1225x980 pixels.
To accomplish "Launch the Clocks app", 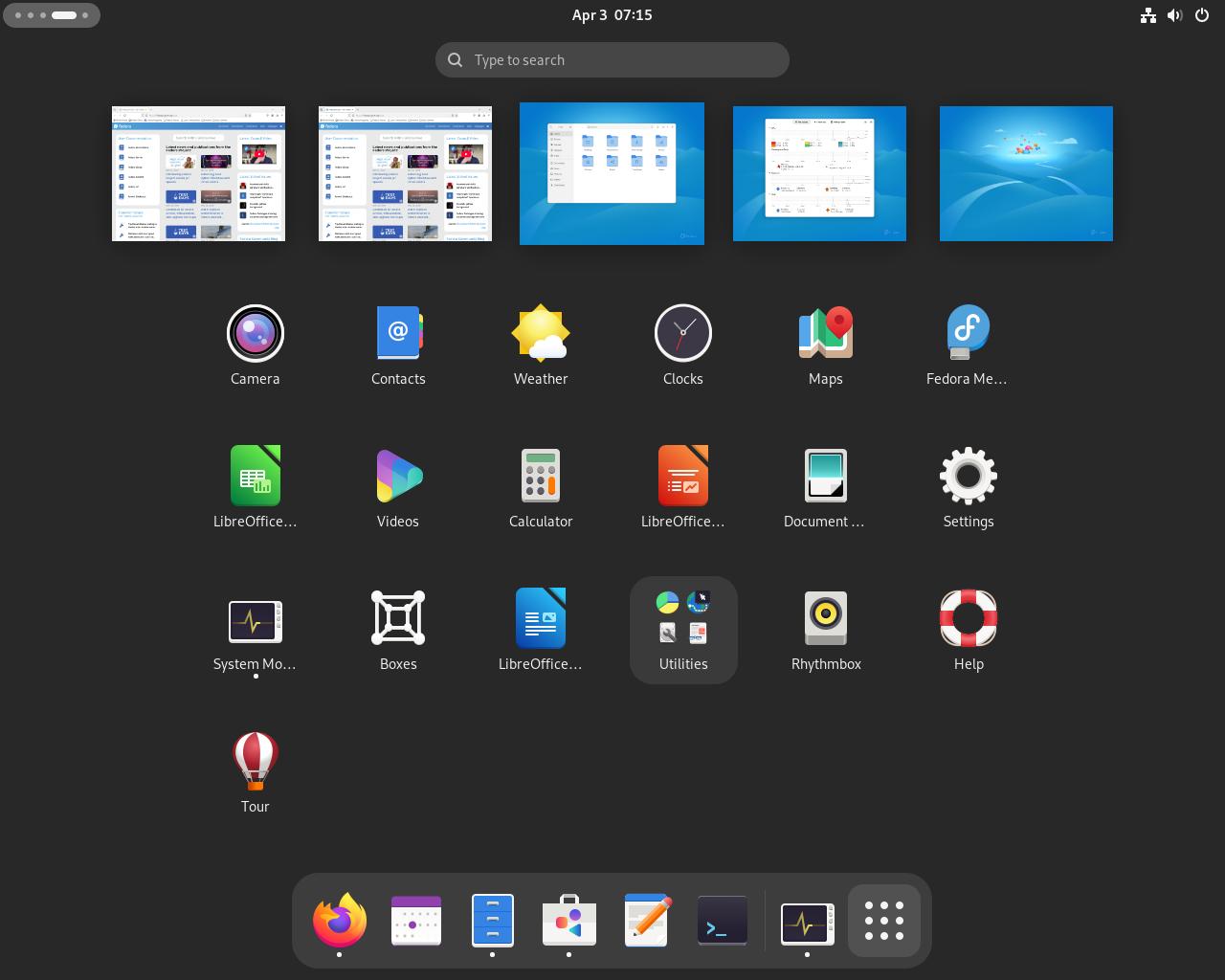I will coord(683,345).
